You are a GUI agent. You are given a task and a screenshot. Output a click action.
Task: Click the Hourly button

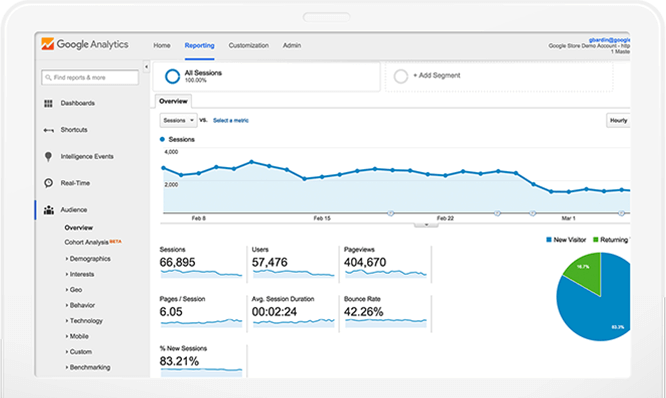(x=618, y=121)
